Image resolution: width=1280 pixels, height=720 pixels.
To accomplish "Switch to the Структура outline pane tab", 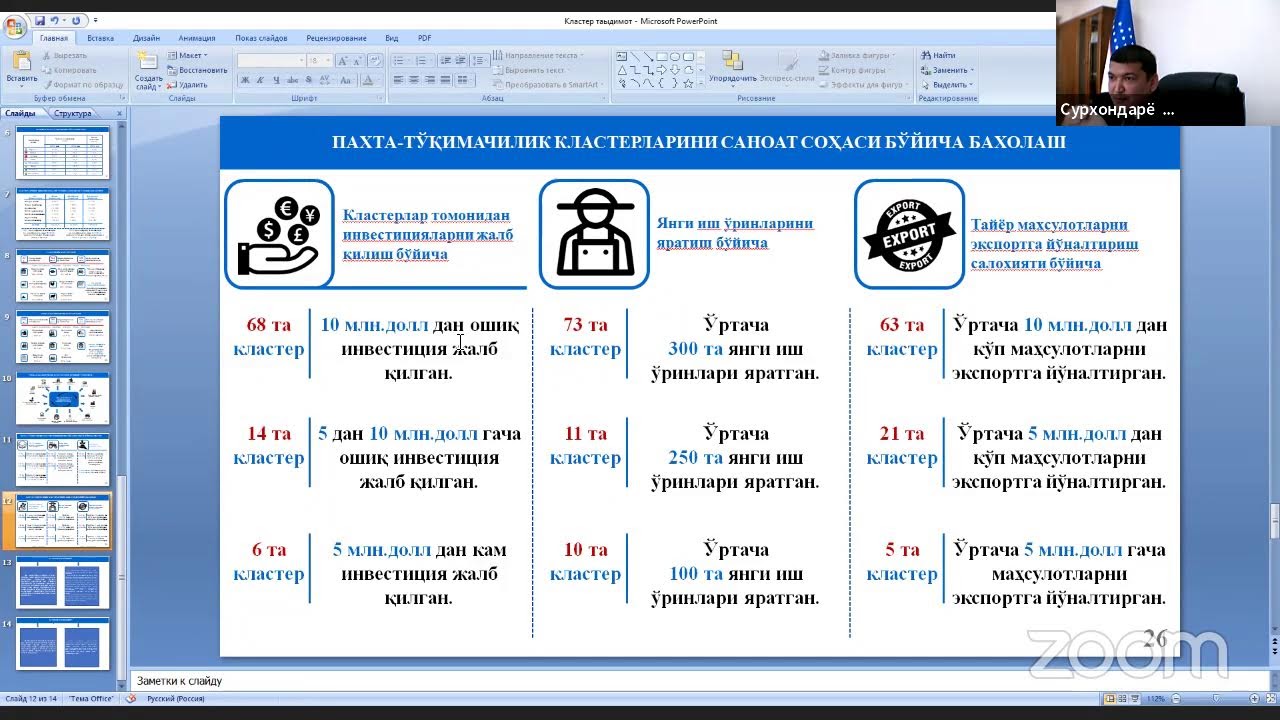I will click(72, 113).
